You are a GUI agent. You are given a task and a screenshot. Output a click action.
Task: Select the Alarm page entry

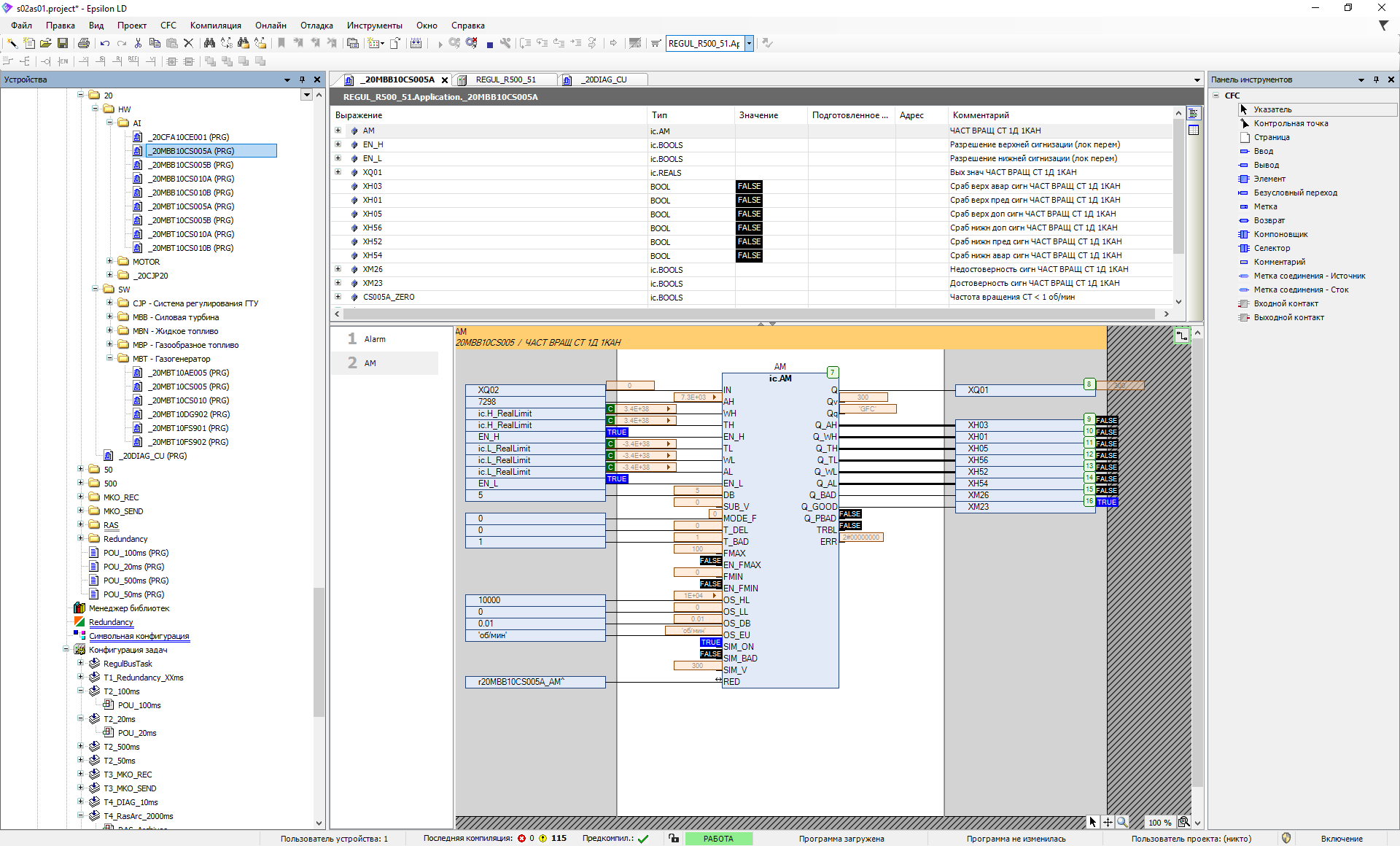click(375, 339)
